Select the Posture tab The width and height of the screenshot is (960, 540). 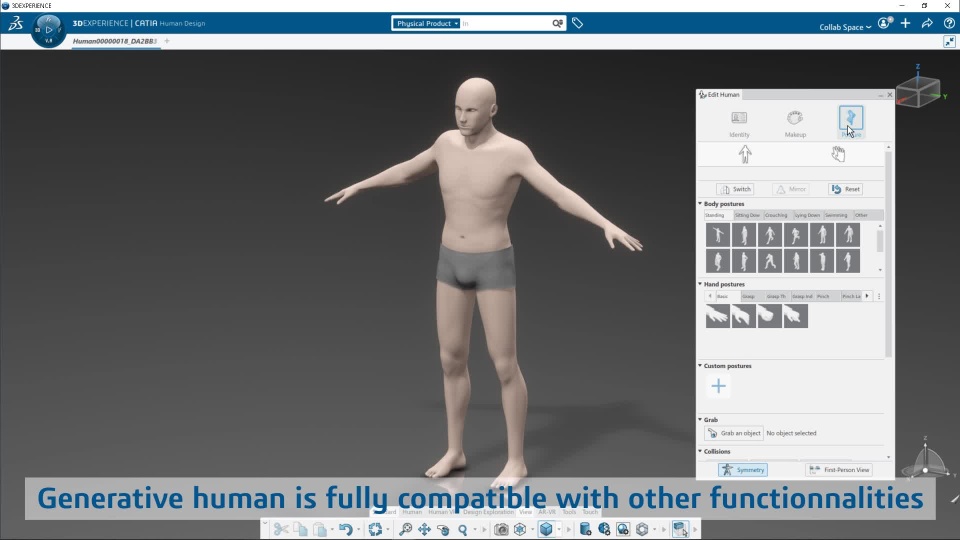click(x=851, y=122)
